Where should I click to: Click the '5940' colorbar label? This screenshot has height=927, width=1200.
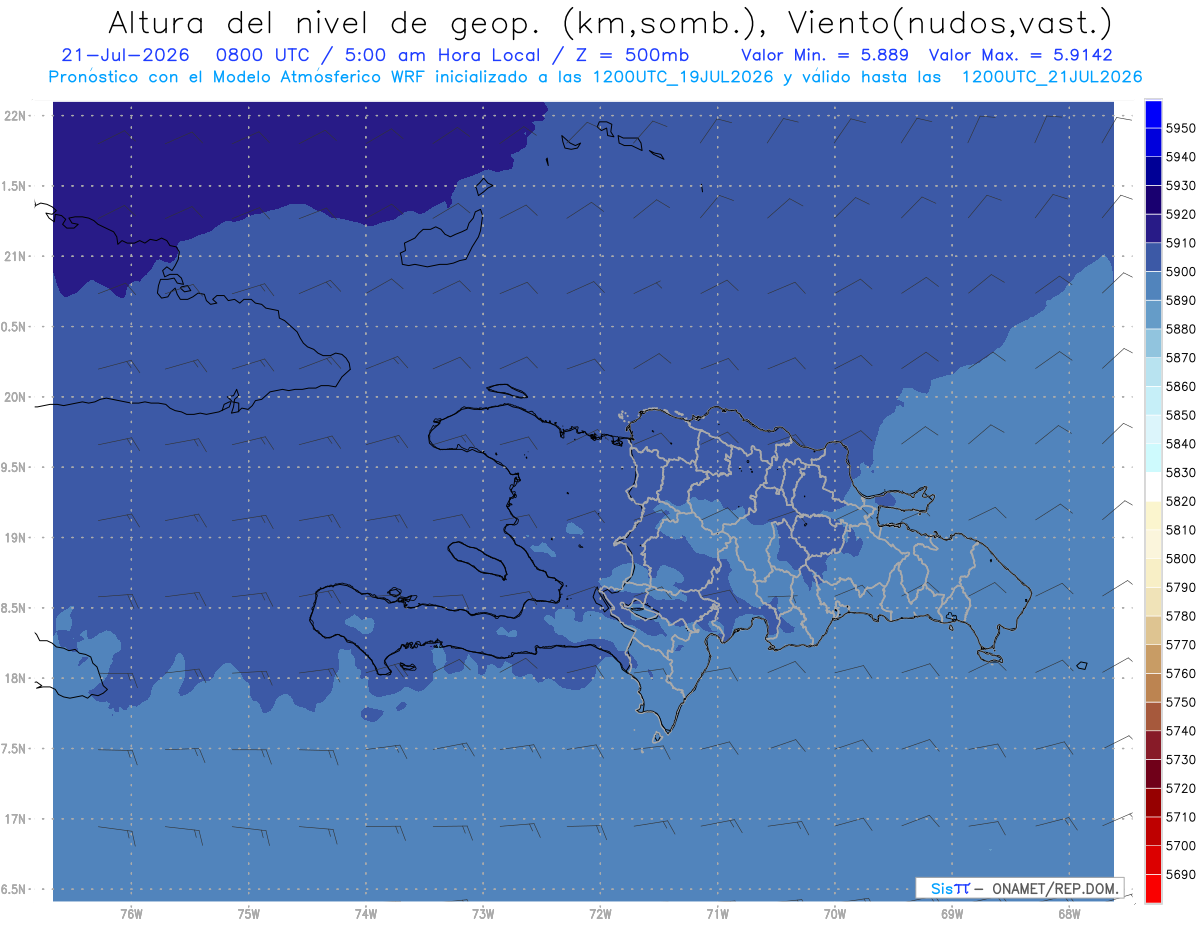[1181, 157]
